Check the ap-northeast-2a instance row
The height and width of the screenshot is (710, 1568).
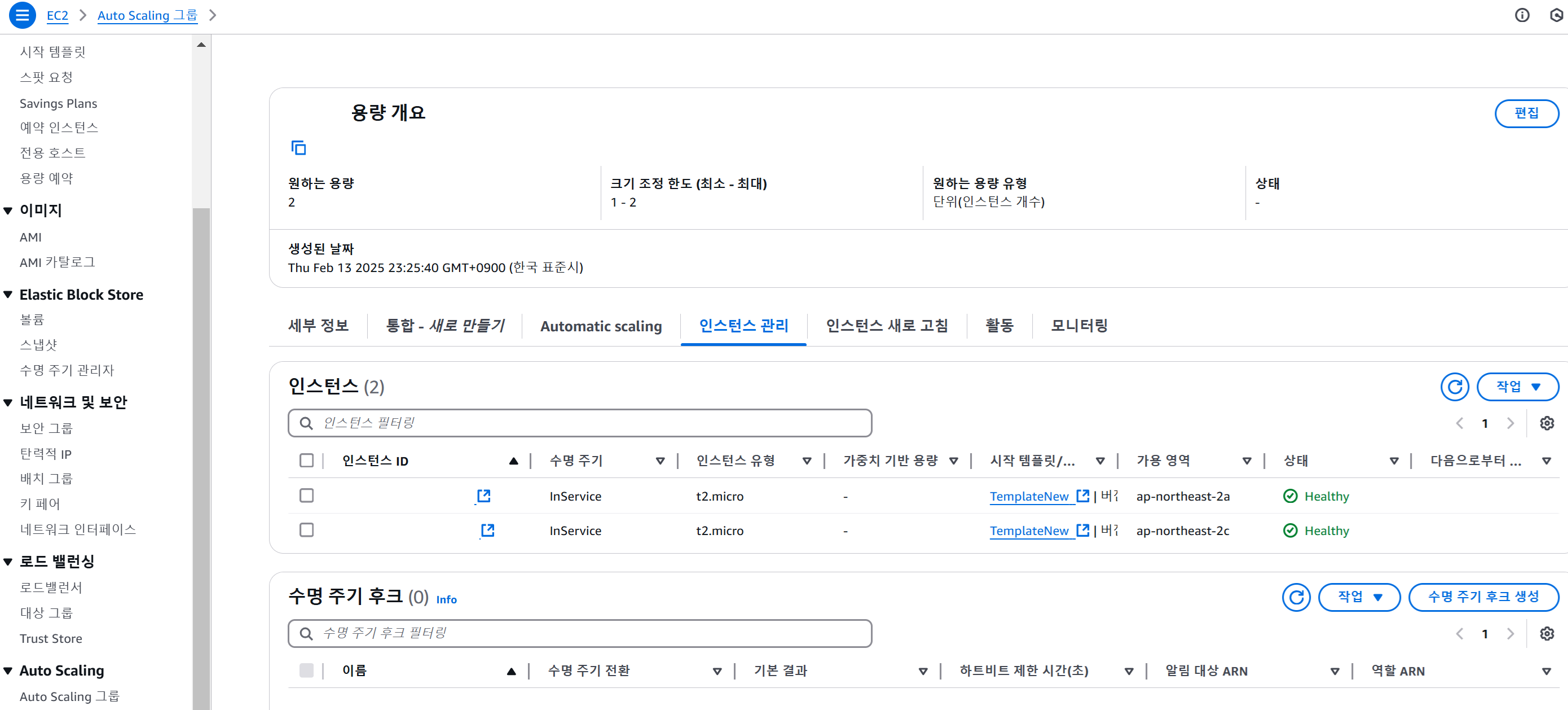tap(306, 496)
